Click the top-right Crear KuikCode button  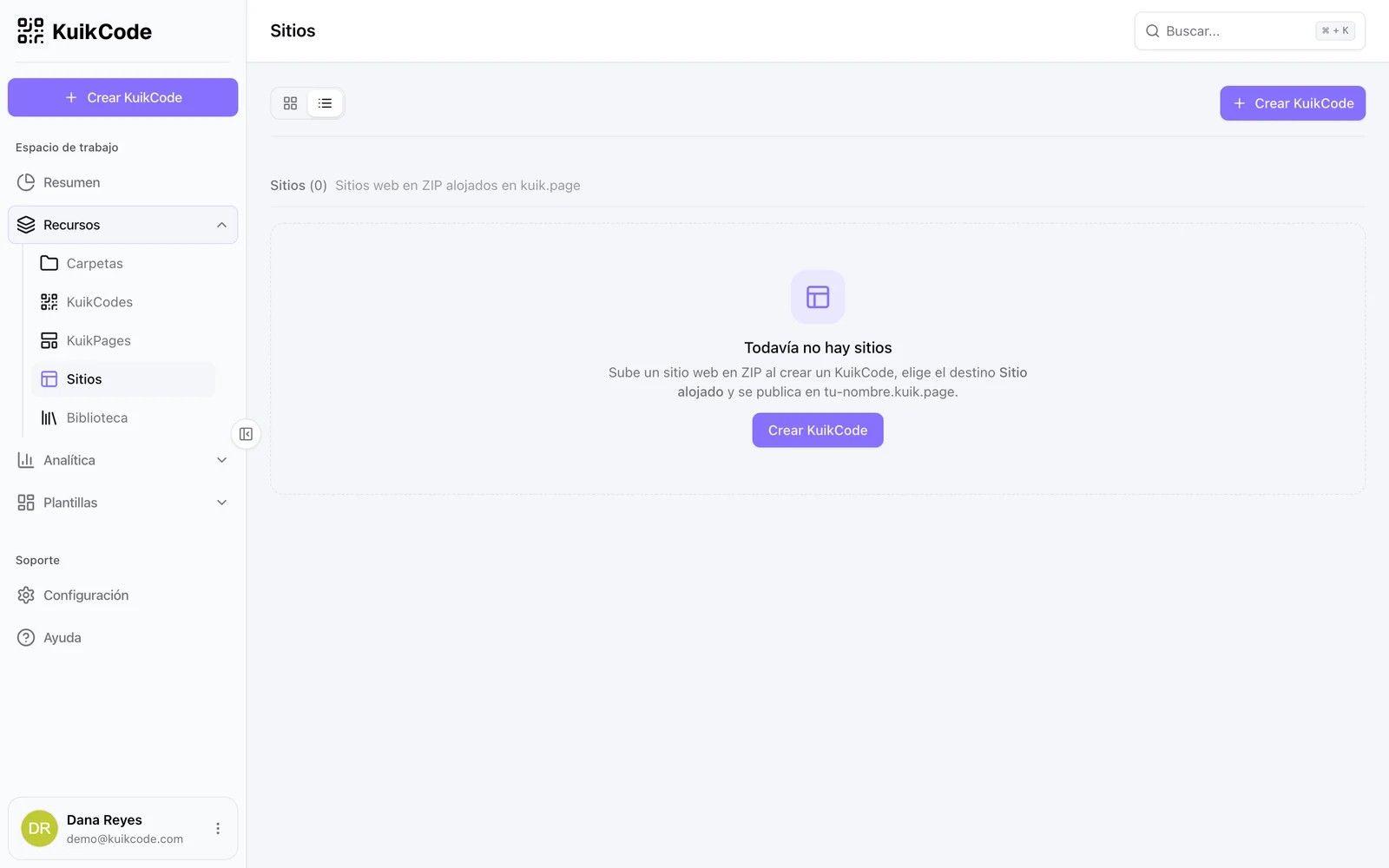point(1293,103)
